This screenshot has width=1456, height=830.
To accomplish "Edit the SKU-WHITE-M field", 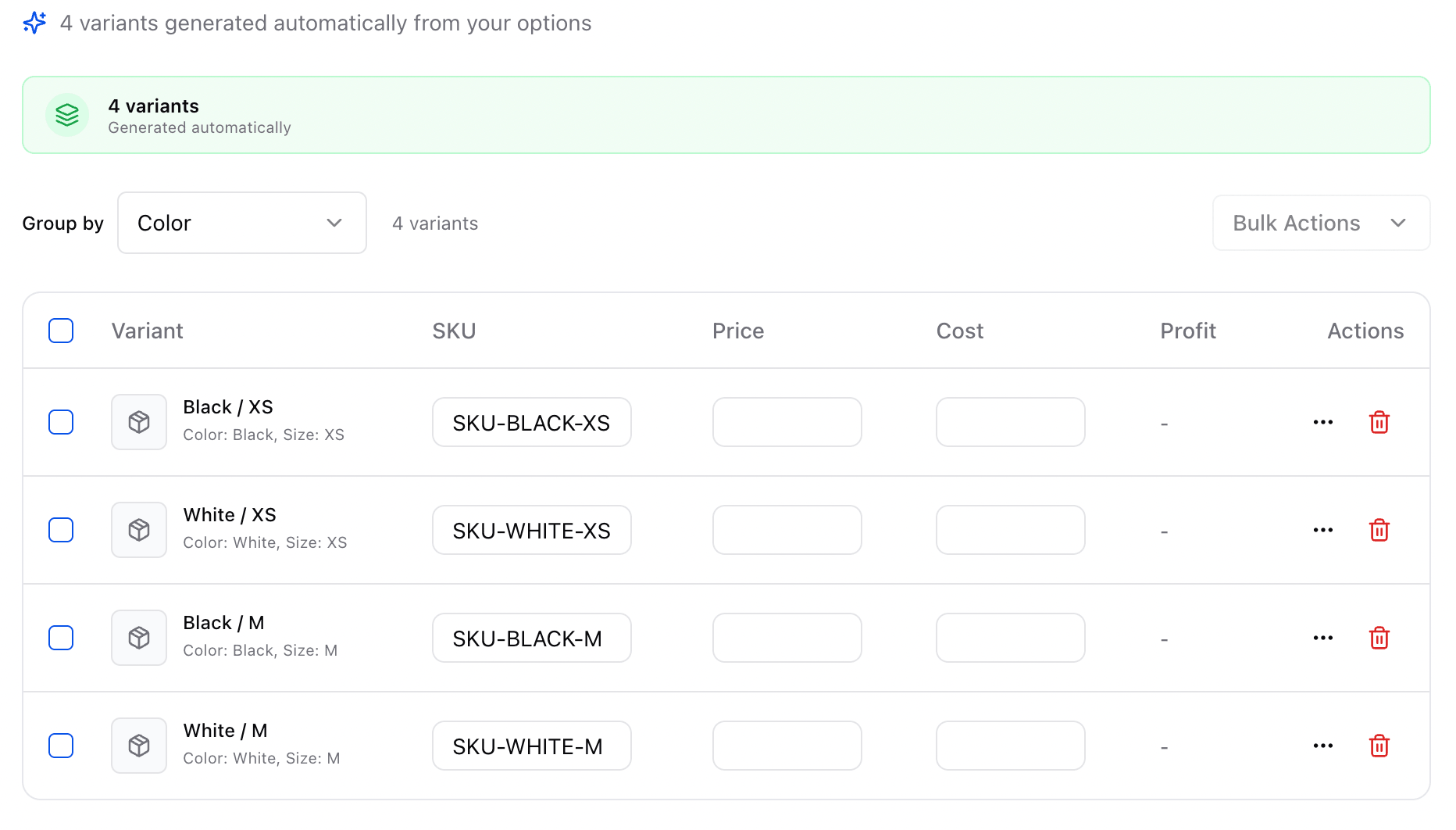I will [x=532, y=746].
